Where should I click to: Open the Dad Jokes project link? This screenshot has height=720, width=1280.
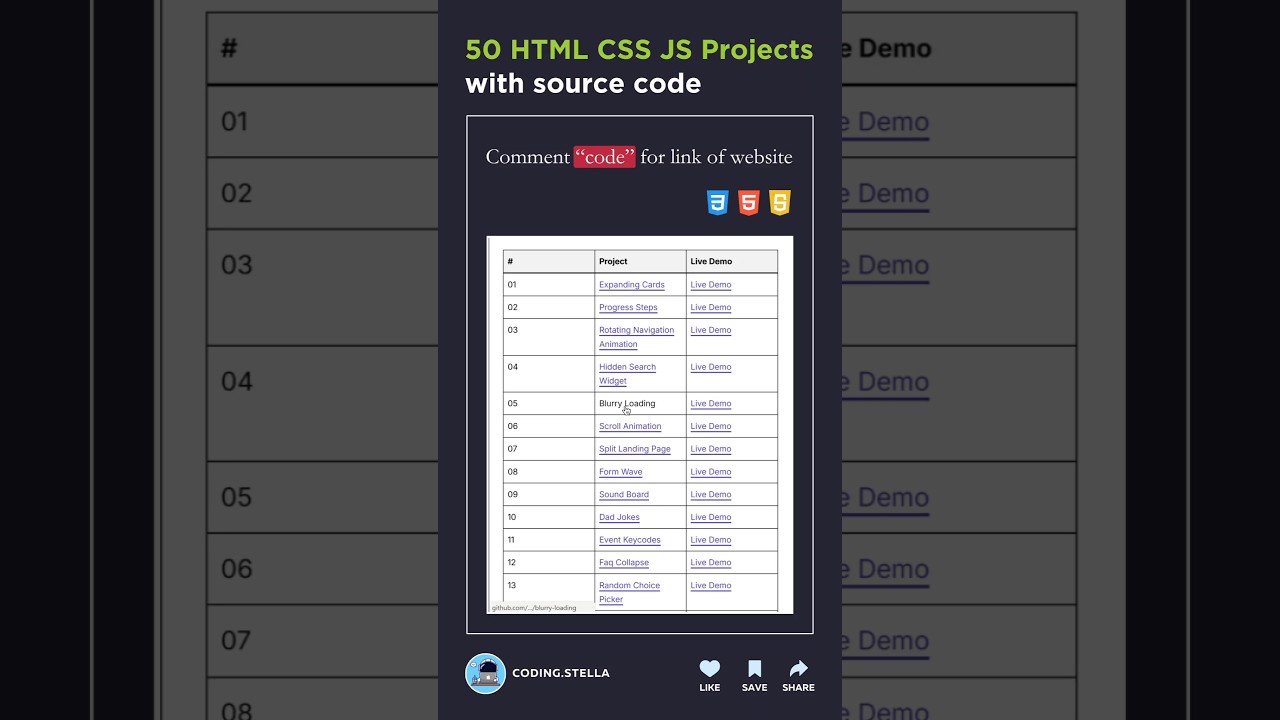[x=619, y=518]
